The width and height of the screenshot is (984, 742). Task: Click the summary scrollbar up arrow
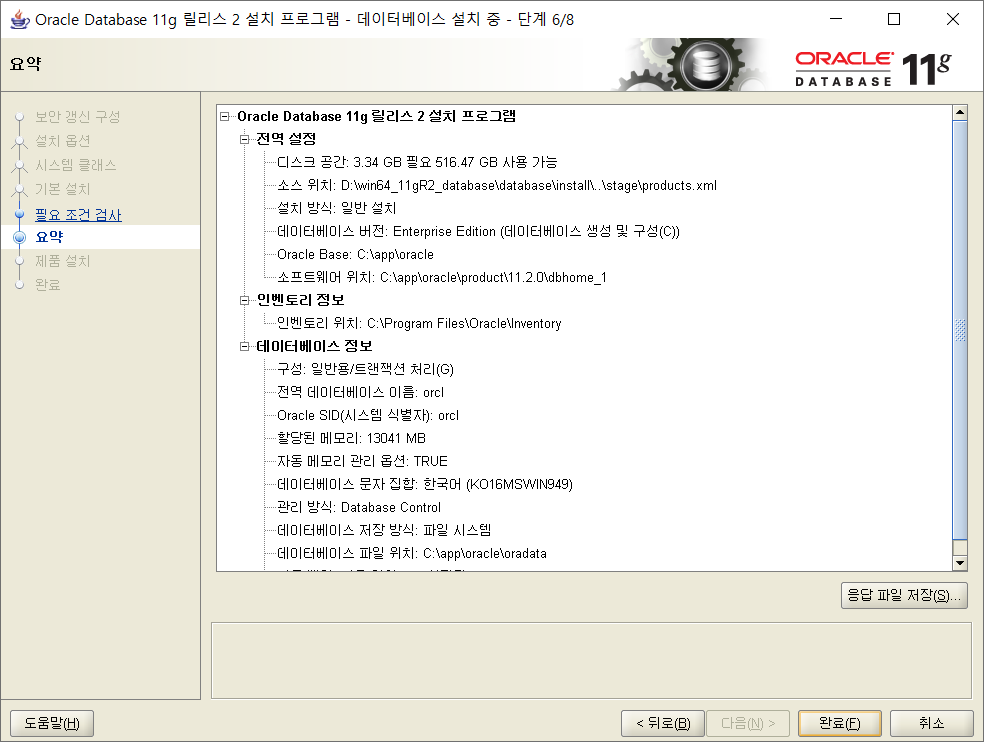pyautogui.click(x=960, y=113)
